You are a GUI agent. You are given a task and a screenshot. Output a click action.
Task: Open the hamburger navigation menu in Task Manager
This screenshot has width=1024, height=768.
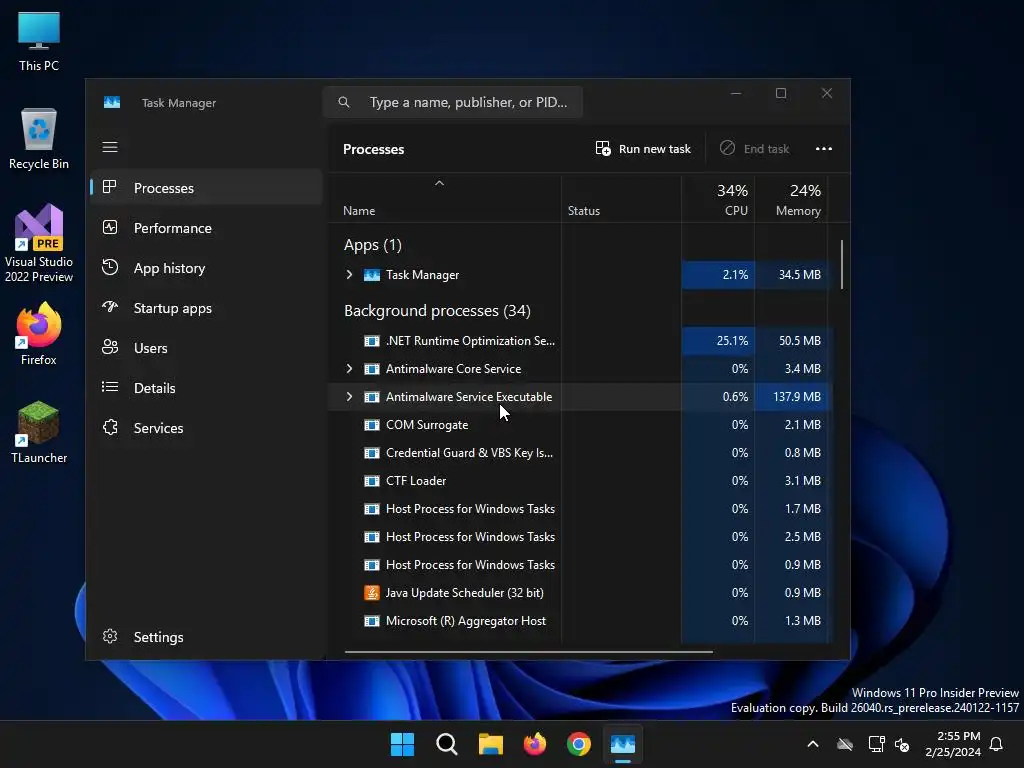(x=110, y=147)
